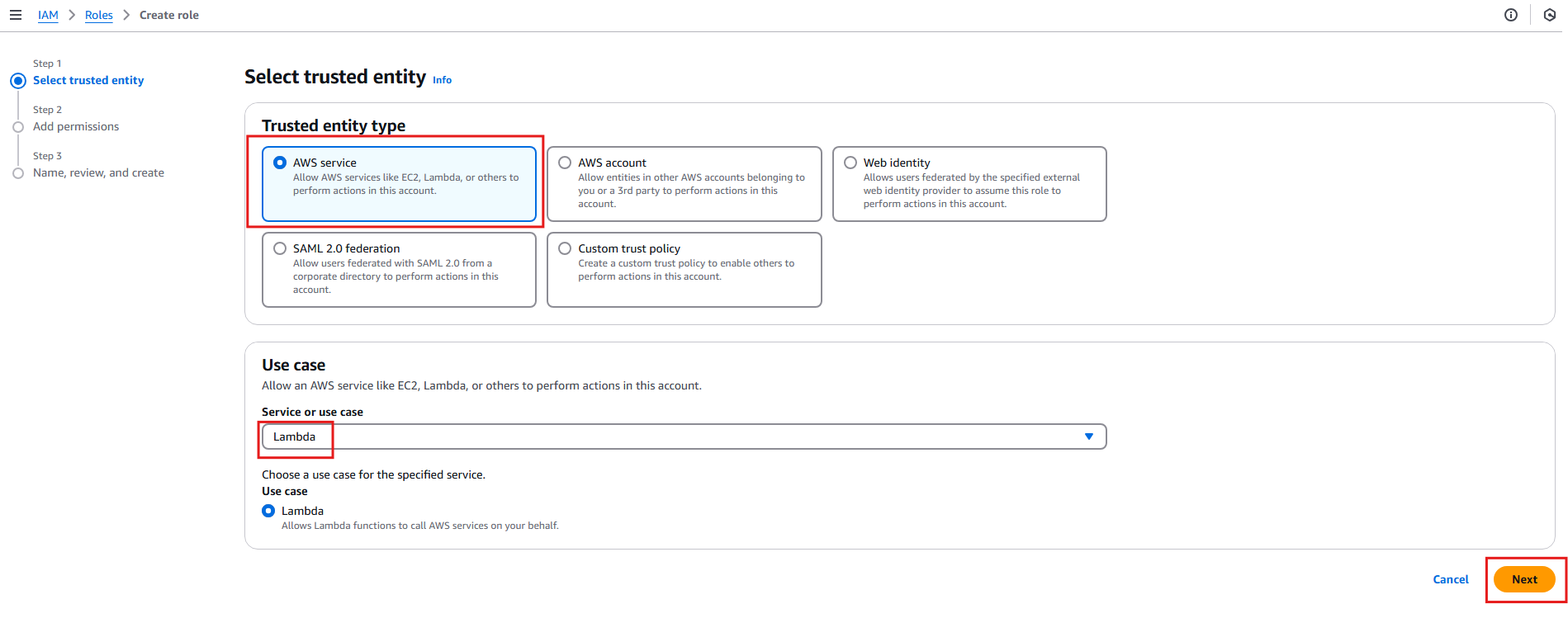Click 'Allows Lambda functions to call AWS services' description

(420, 526)
